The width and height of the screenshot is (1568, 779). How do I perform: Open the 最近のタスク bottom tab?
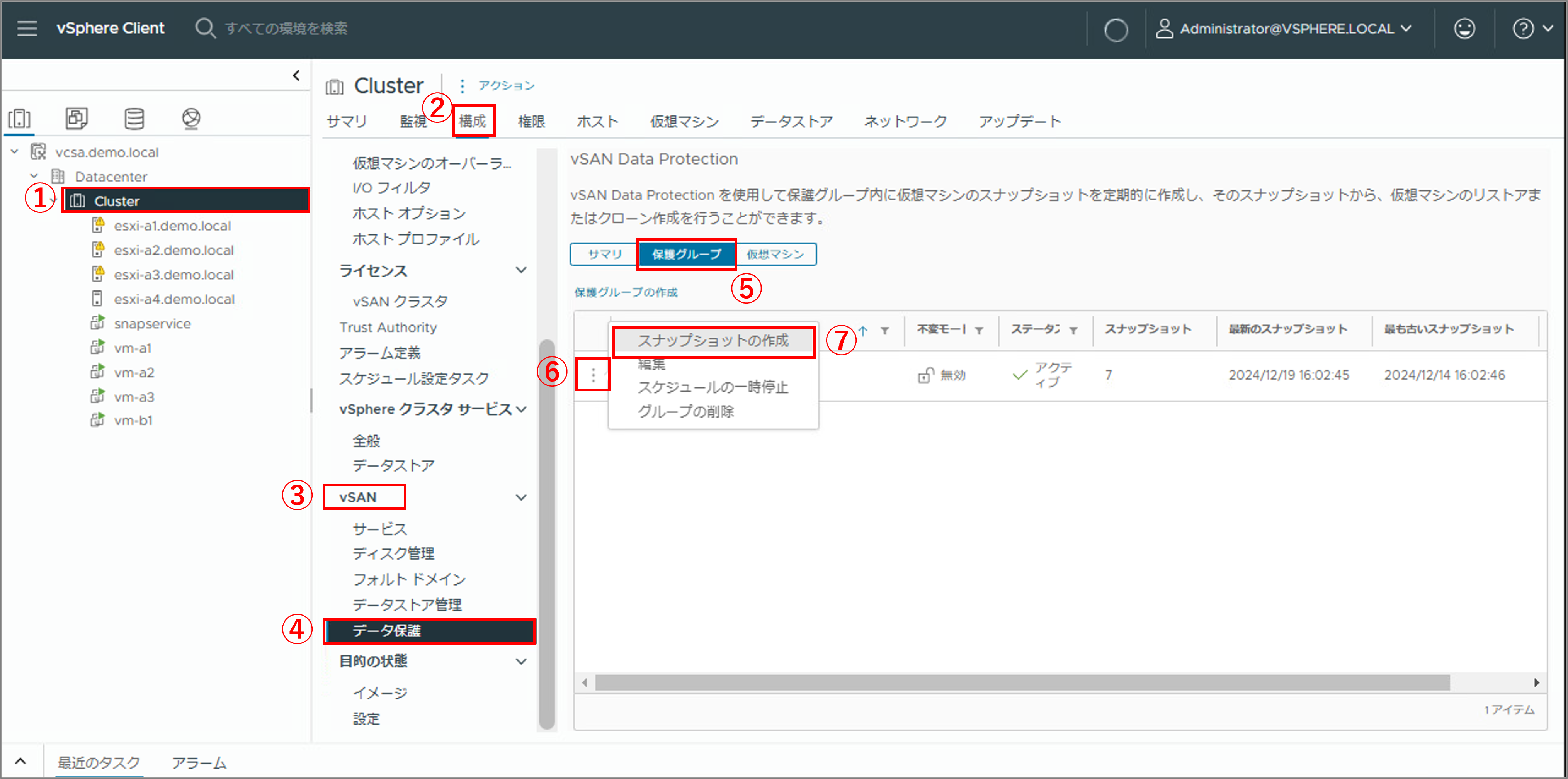coord(99,762)
